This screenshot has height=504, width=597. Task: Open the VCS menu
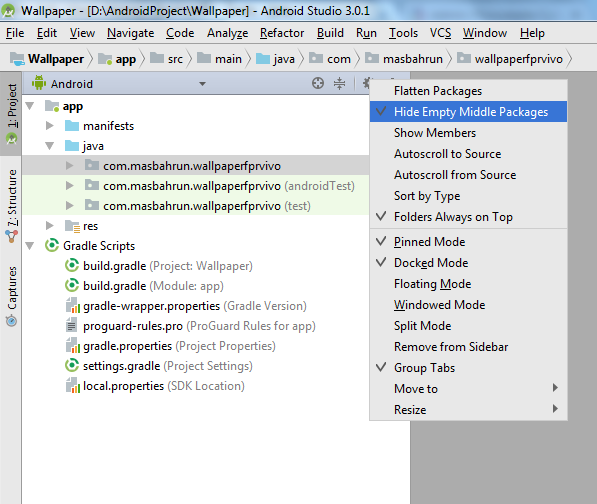pyautogui.click(x=440, y=33)
